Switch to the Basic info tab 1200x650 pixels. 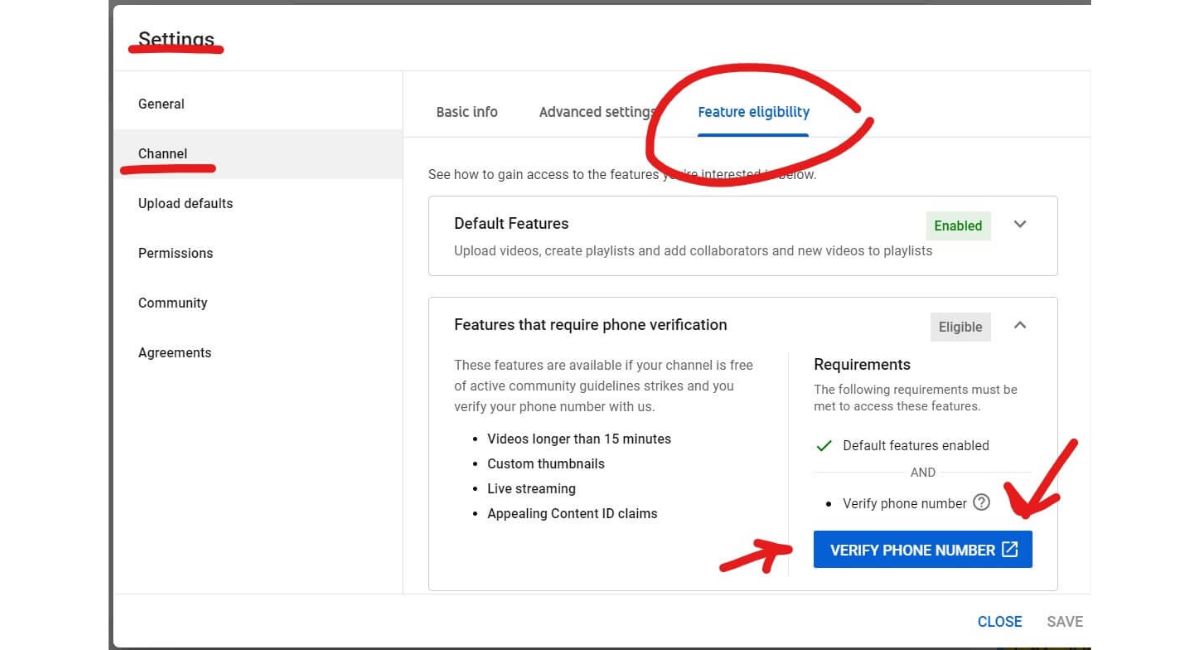467,112
